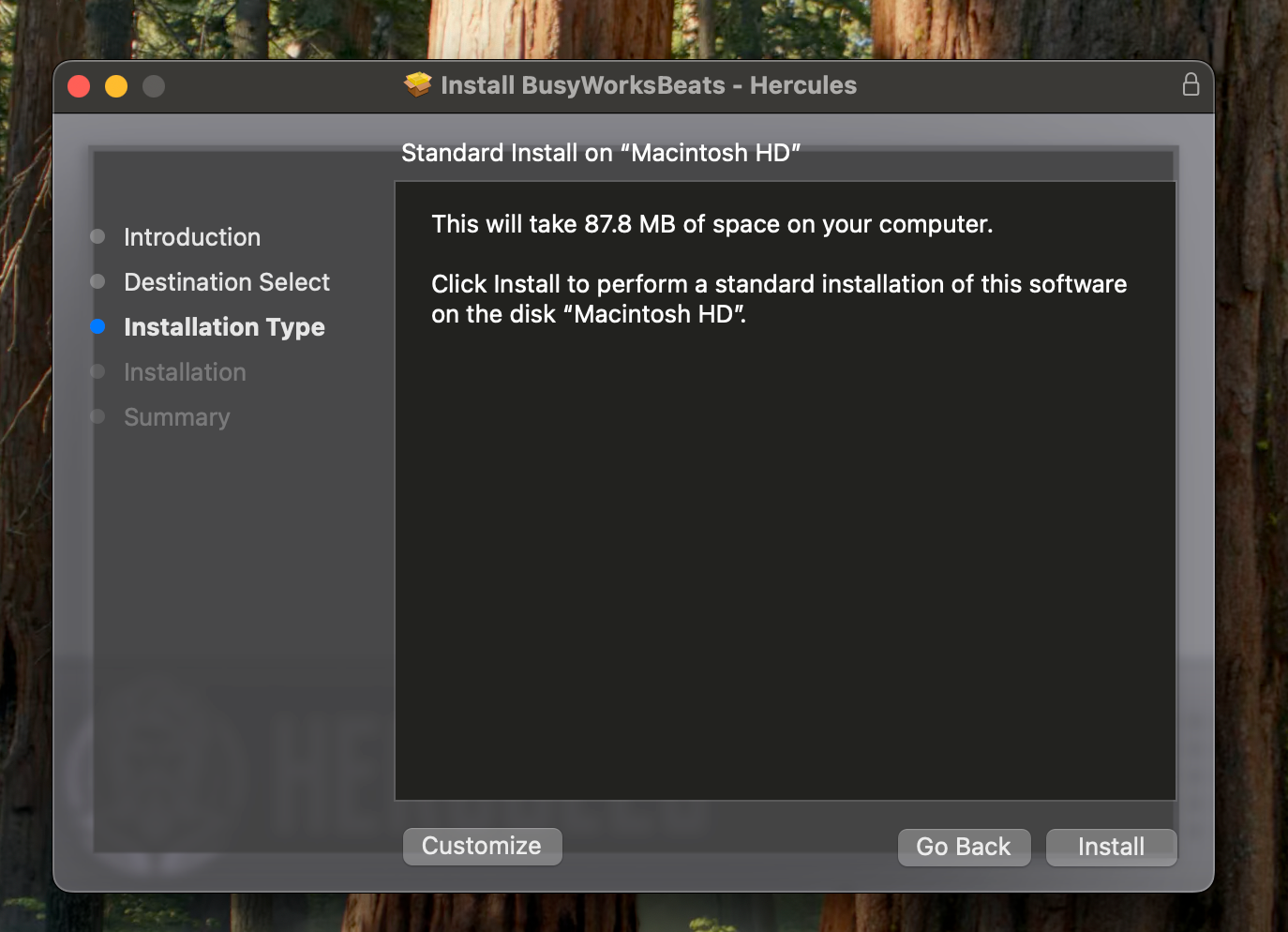This screenshot has width=1288, height=932.
Task: Click the blue bullet beside Installation Type
Action: tap(97, 326)
